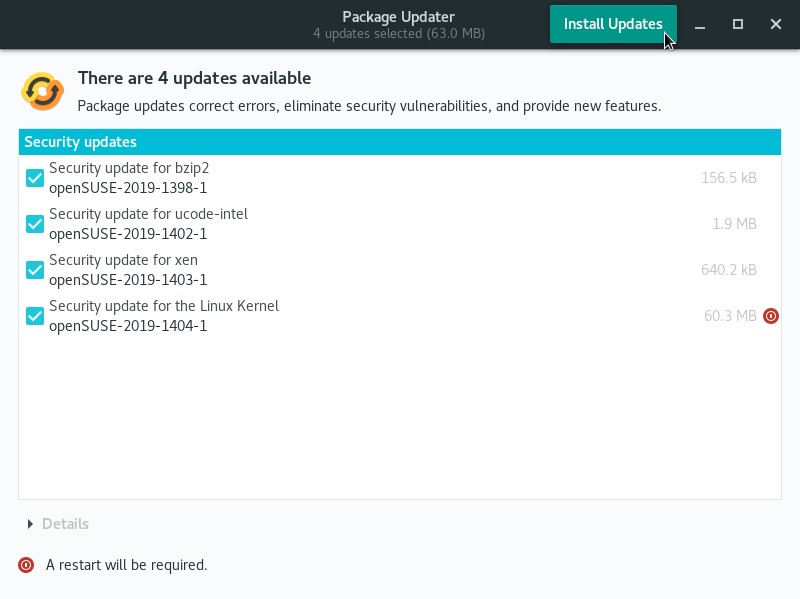
Task: Deselect the xen security update checkbox
Action: pos(35,270)
